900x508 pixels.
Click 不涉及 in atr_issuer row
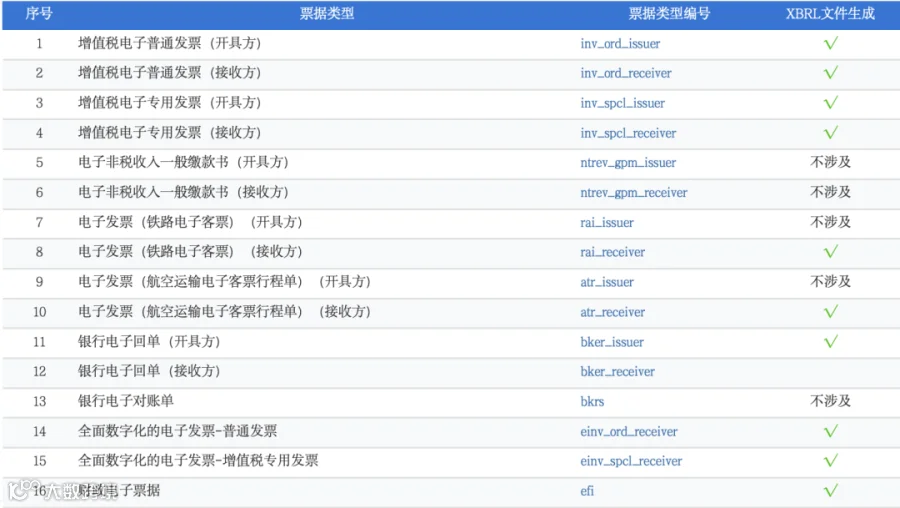(x=830, y=282)
